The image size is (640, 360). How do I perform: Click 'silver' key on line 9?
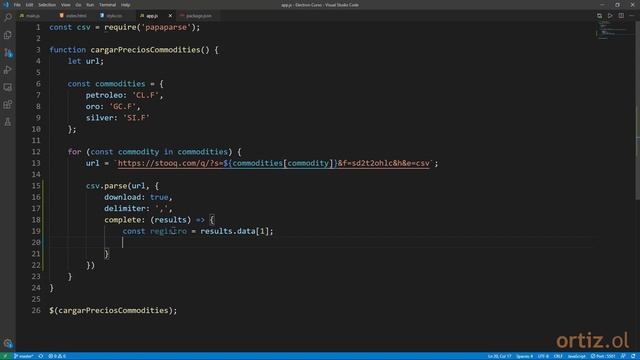click(x=99, y=118)
